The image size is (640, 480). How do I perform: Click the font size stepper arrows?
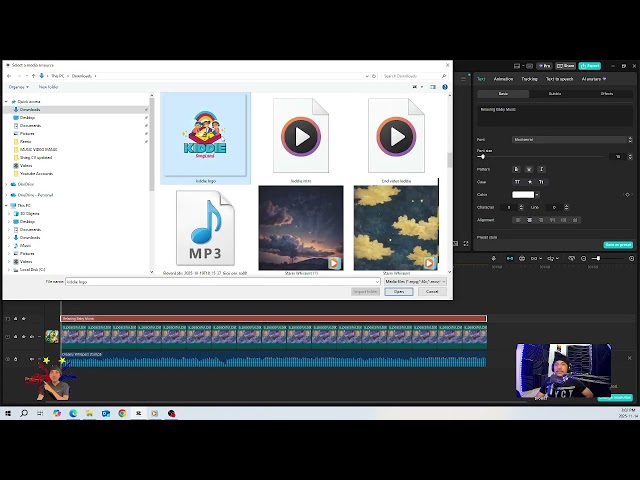click(x=630, y=156)
